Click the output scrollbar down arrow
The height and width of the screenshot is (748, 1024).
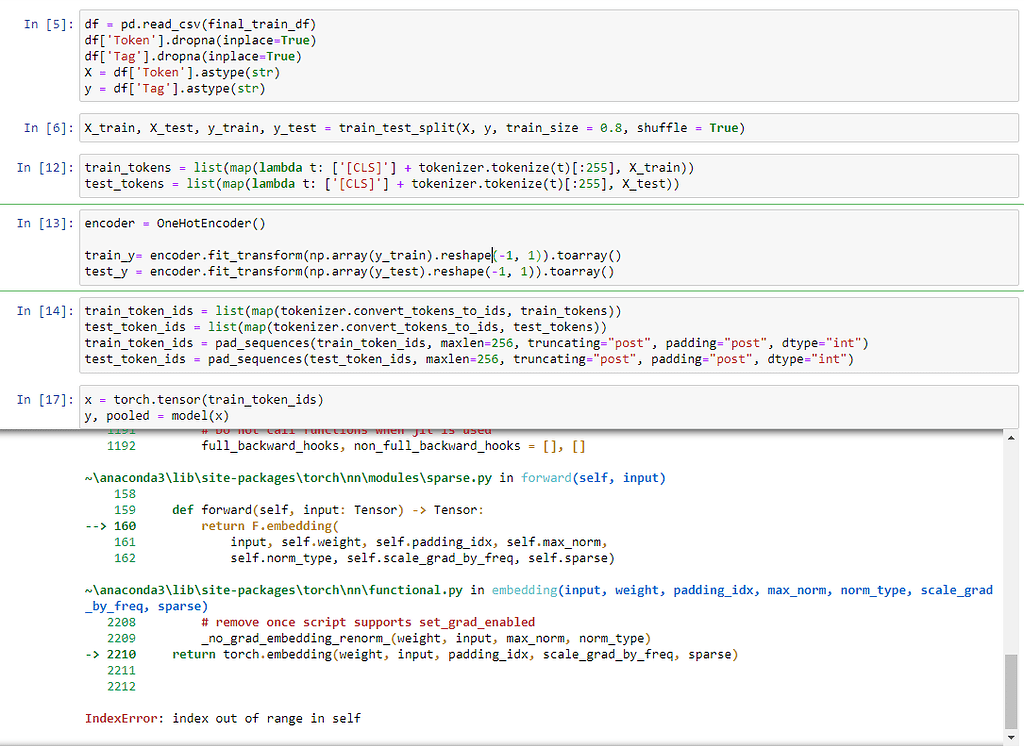[1011, 739]
